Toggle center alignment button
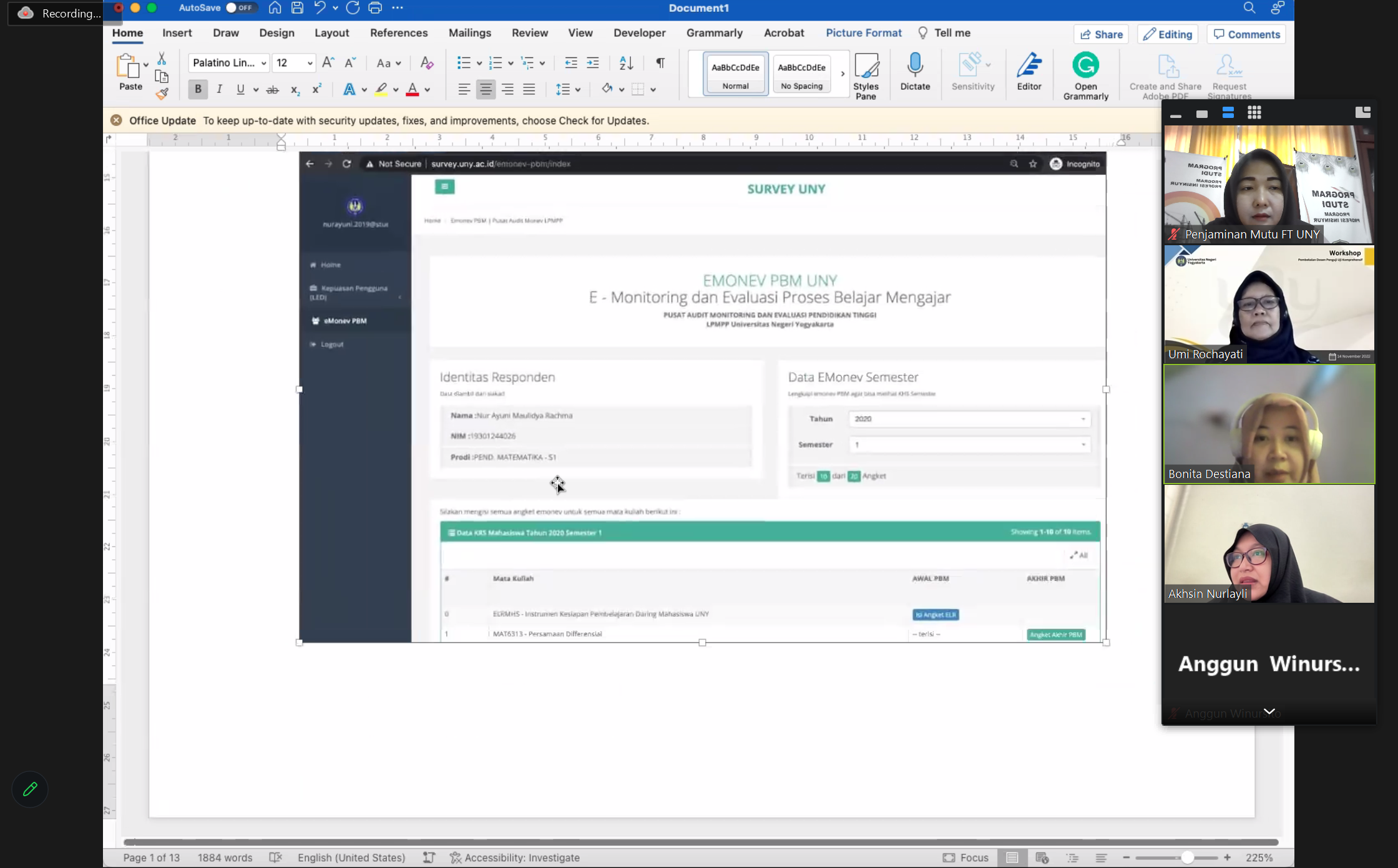The image size is (1398, 868). pos(486,89)
